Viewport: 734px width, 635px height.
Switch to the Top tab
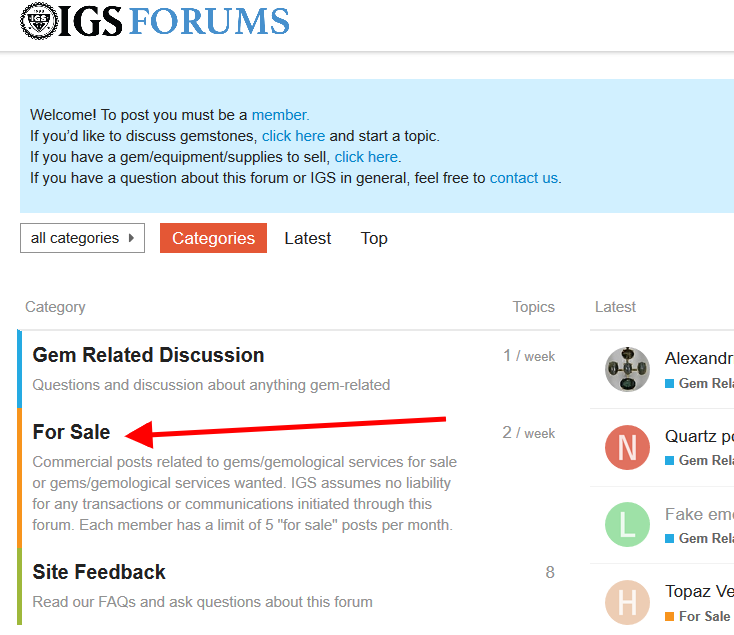point(374,238)
